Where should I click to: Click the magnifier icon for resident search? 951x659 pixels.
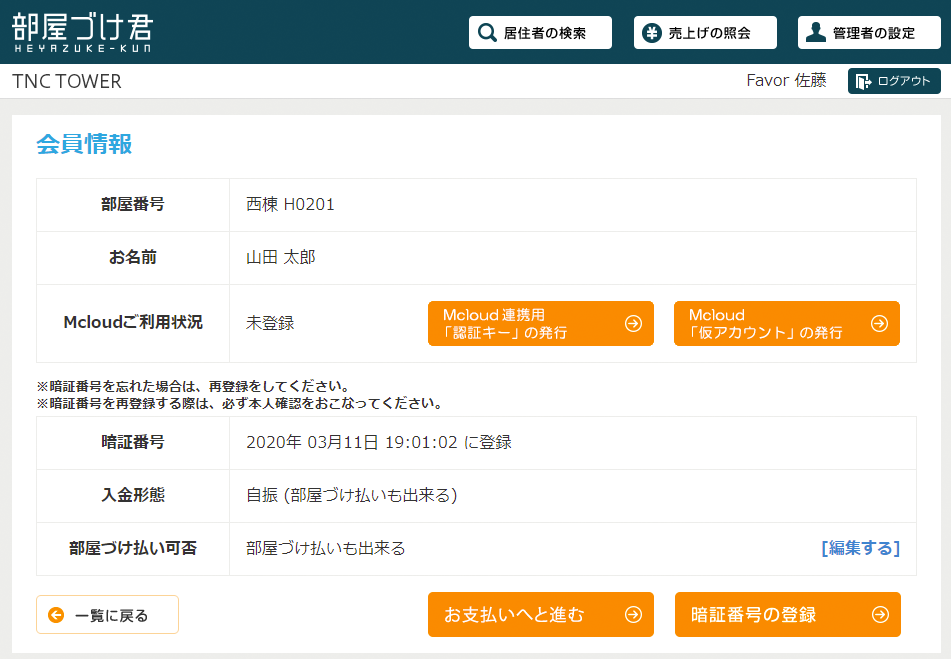pos(487,33)
